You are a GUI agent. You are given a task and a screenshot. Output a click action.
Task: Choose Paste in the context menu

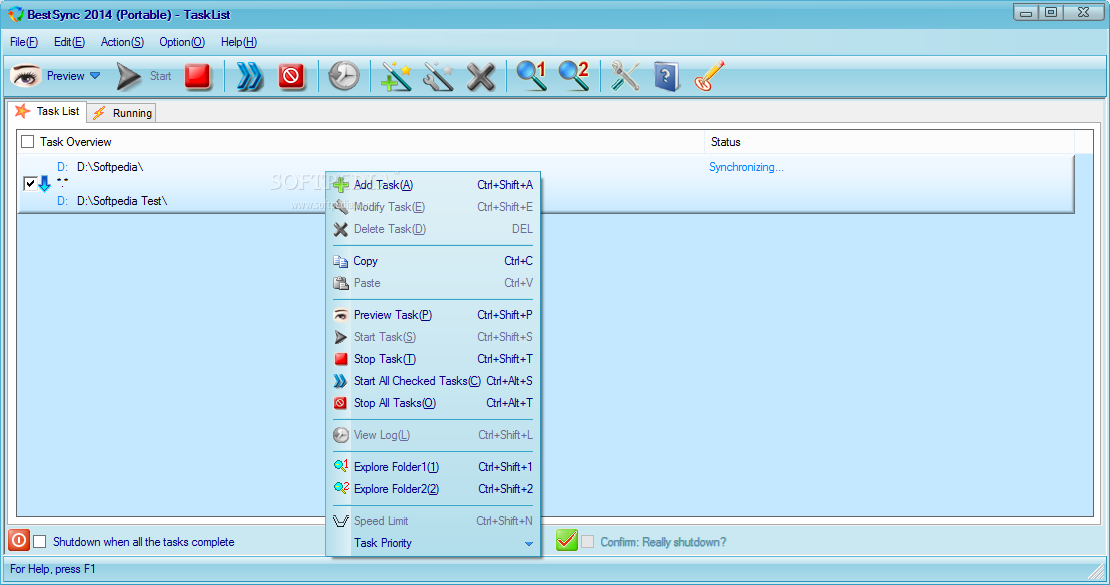[433, 283]
